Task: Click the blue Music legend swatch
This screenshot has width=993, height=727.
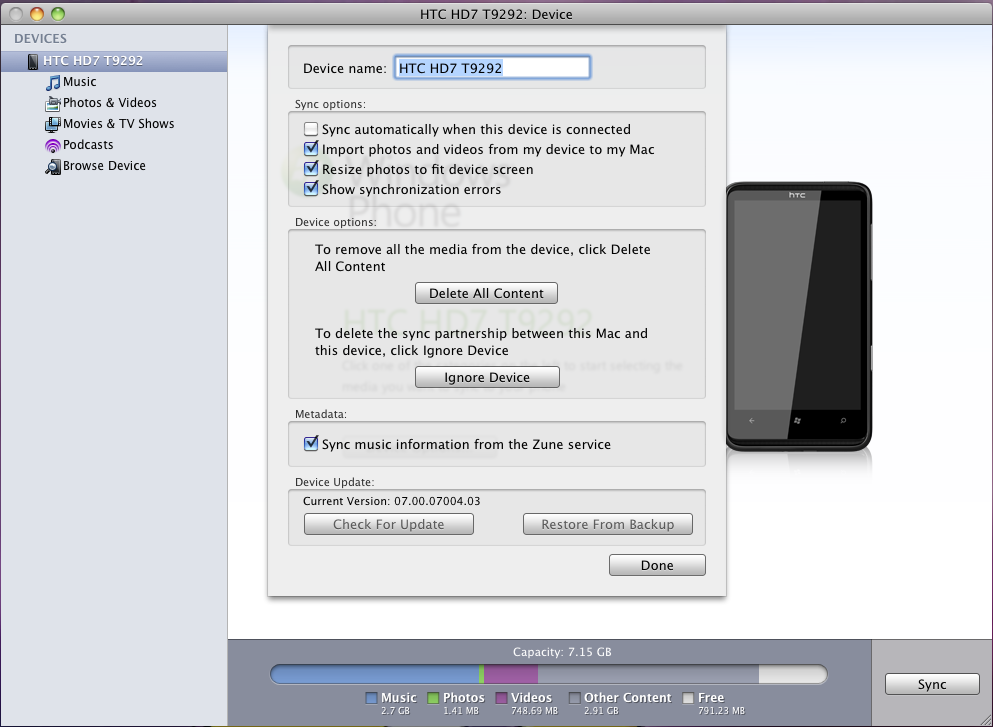Action: [372, 699]
